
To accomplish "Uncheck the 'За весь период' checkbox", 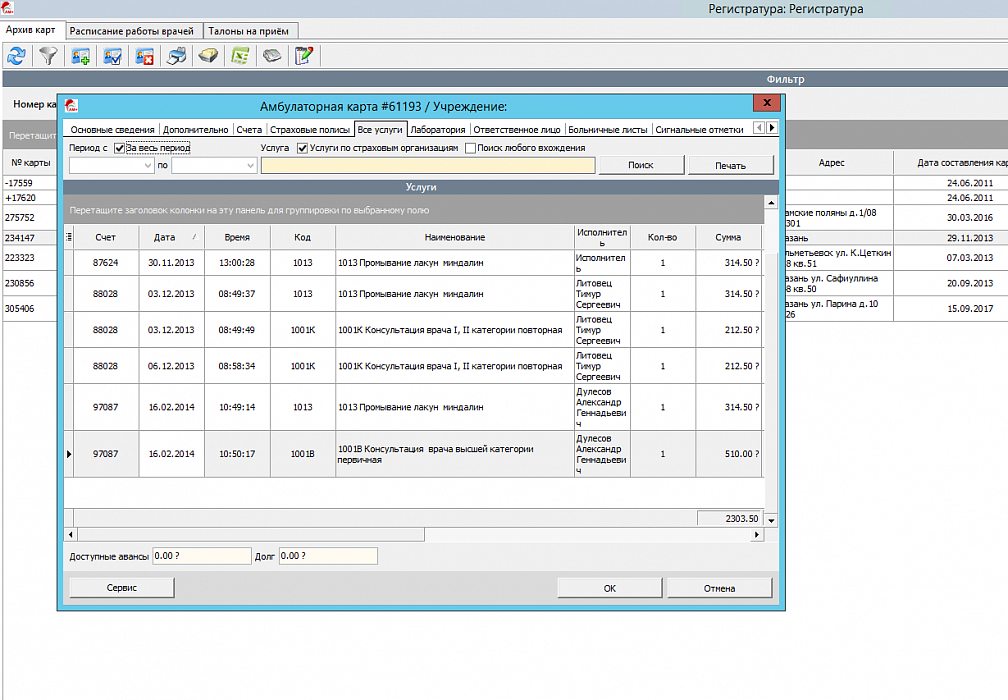I will (119, 148).
